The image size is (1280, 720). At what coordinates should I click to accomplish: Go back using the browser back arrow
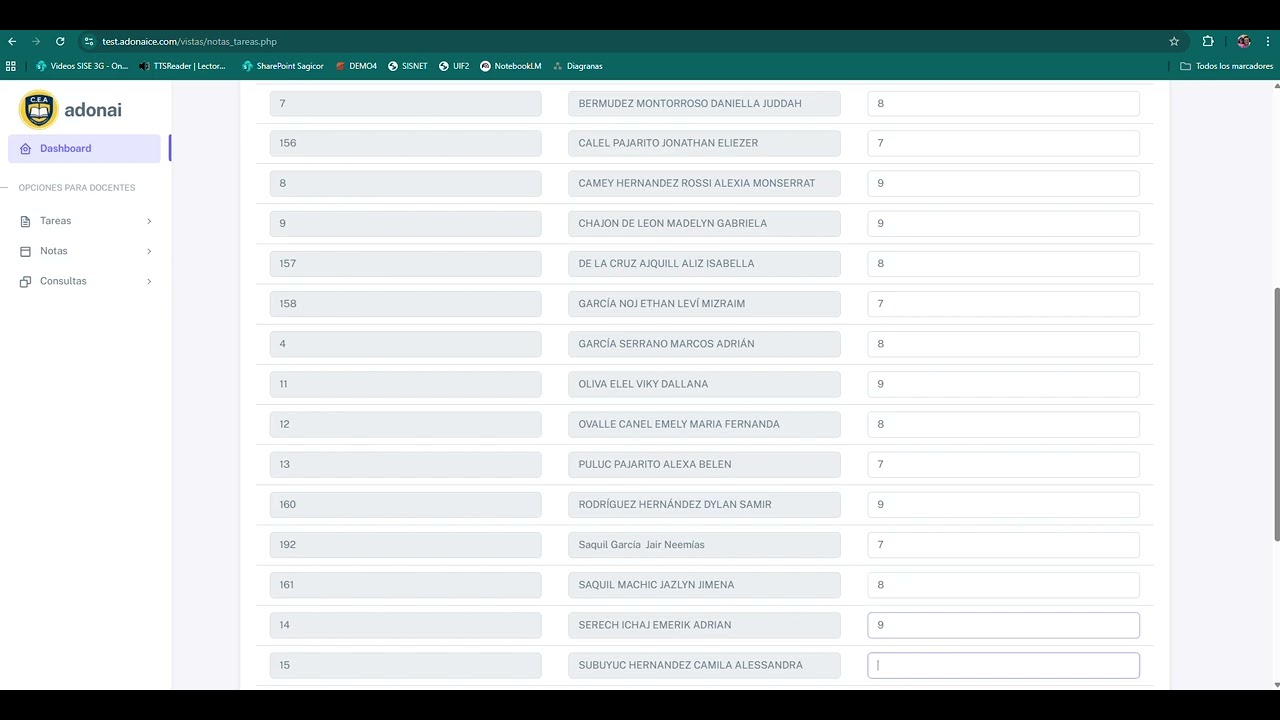[12, 41]
